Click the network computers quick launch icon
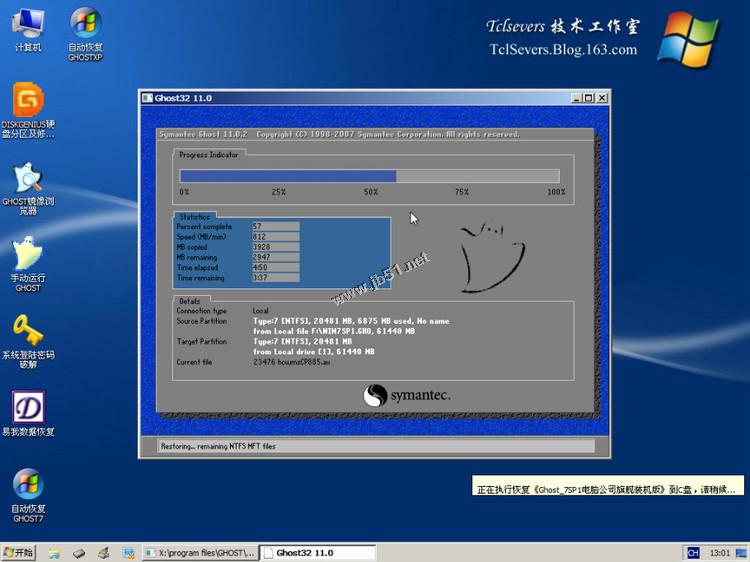This screenshot has width=750, height=562. (129, 553)
